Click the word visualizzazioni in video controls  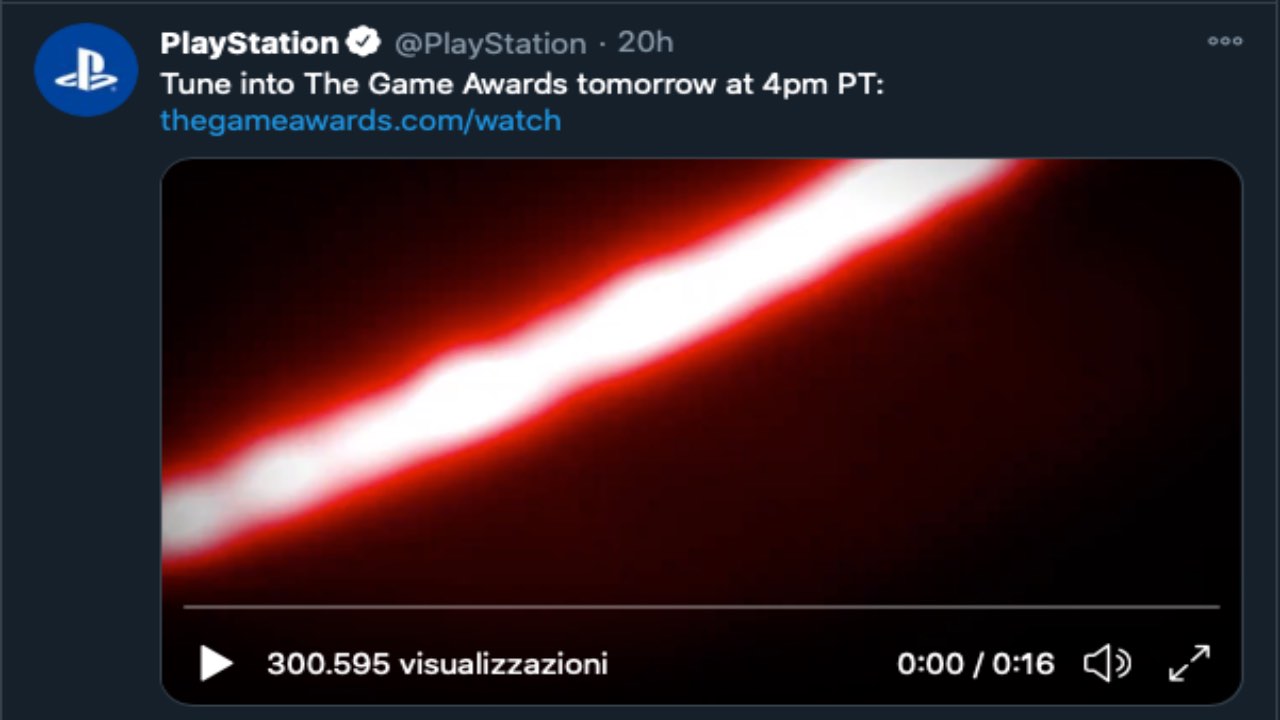503,664
